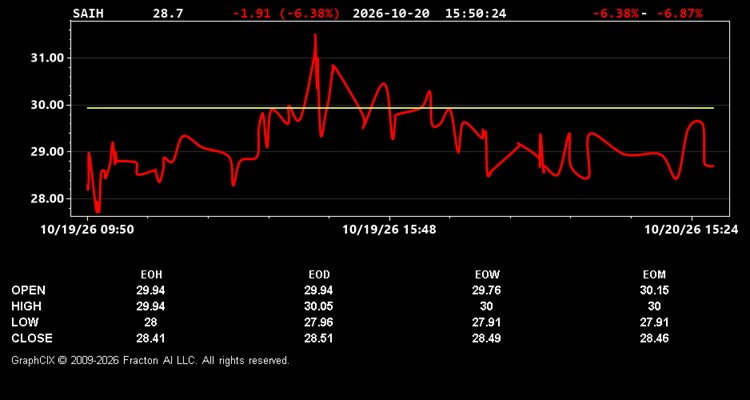Click the EOW open value 29.76

tap(486, 290)
